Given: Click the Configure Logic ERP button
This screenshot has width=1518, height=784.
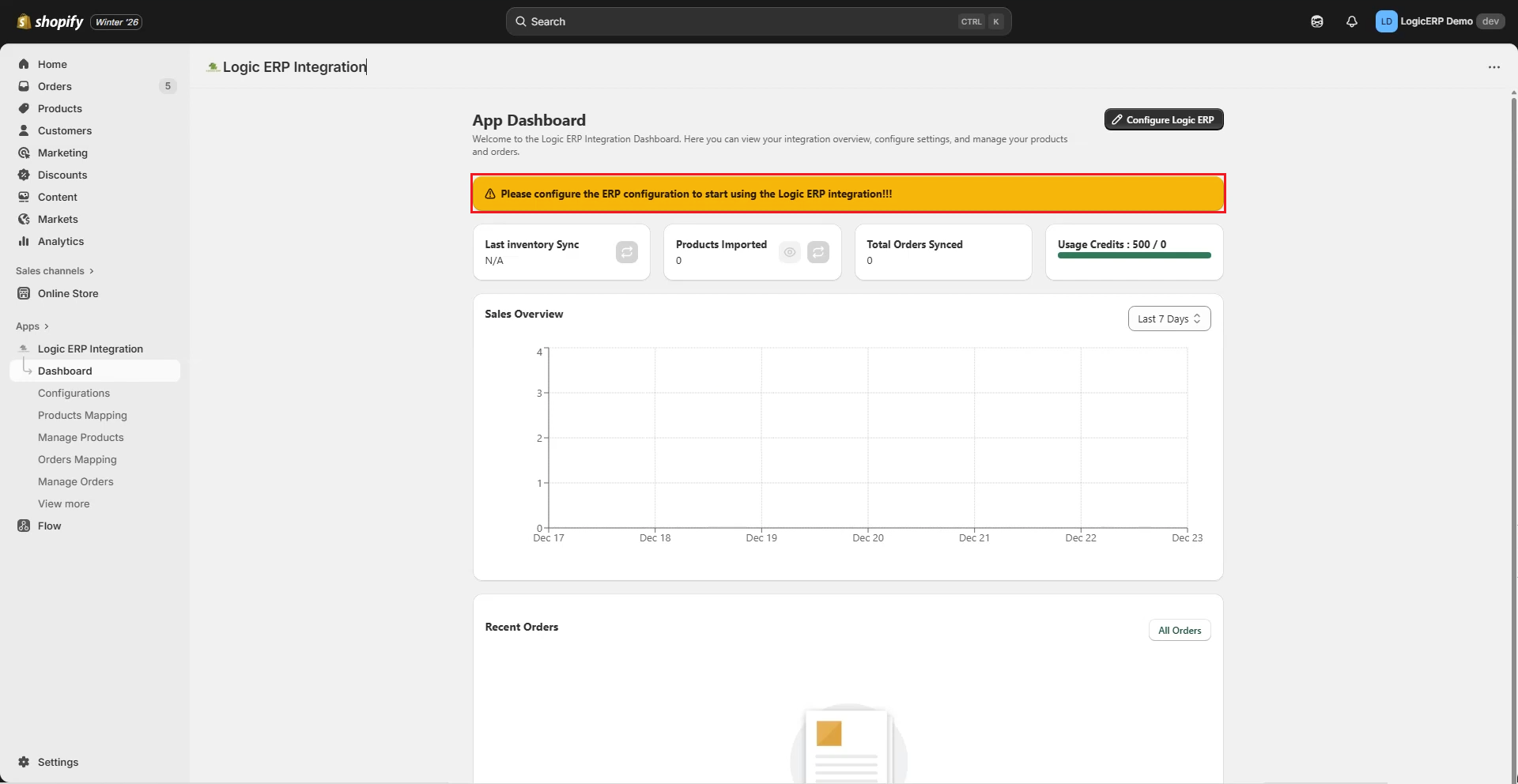Looking at the screenshot, I should point(1163,119).
